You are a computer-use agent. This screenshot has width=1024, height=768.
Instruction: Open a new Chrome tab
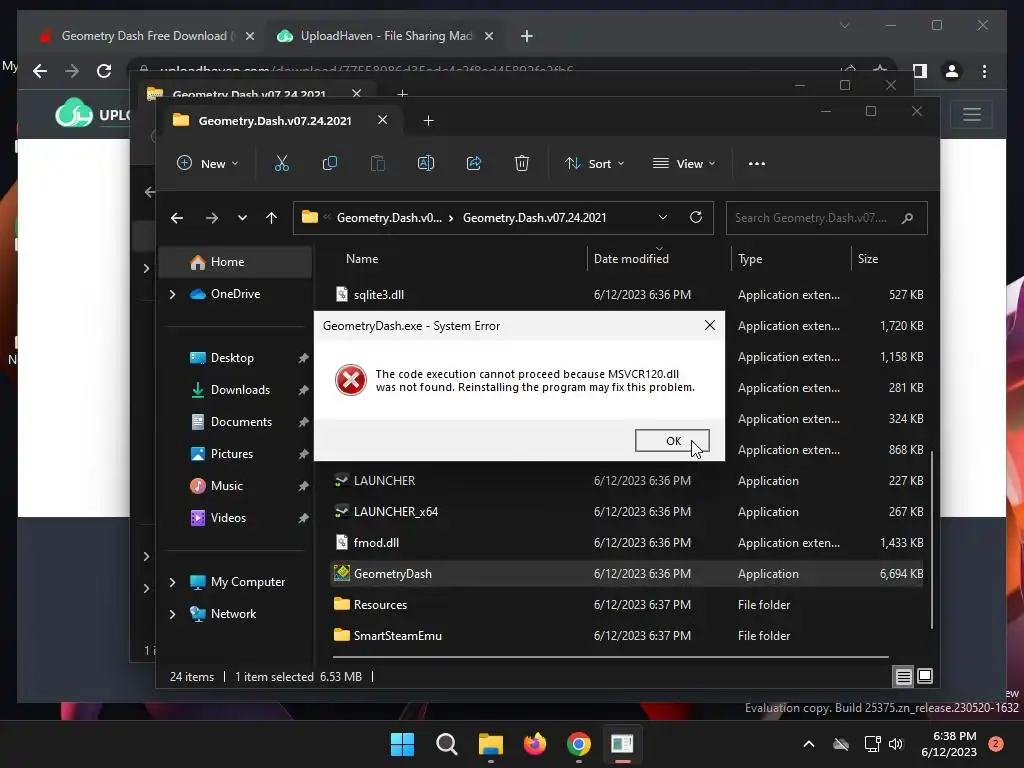coord(527,36)
